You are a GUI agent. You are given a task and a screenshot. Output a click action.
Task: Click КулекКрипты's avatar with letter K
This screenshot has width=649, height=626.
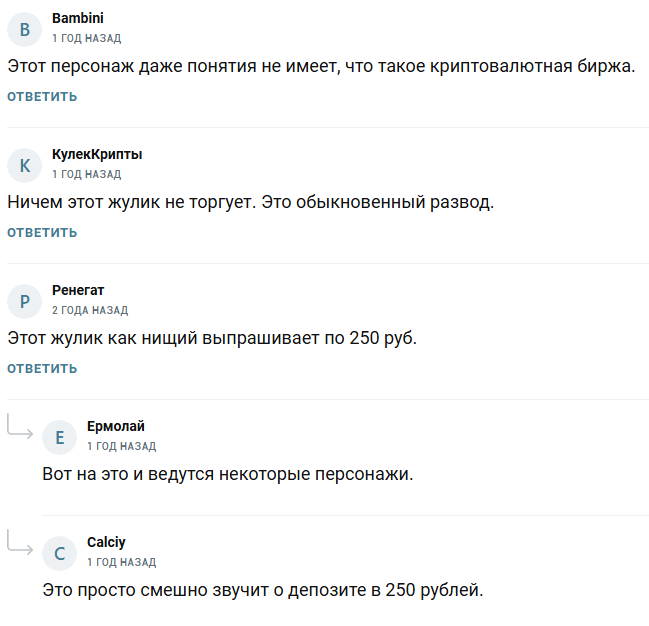point(25,165)
